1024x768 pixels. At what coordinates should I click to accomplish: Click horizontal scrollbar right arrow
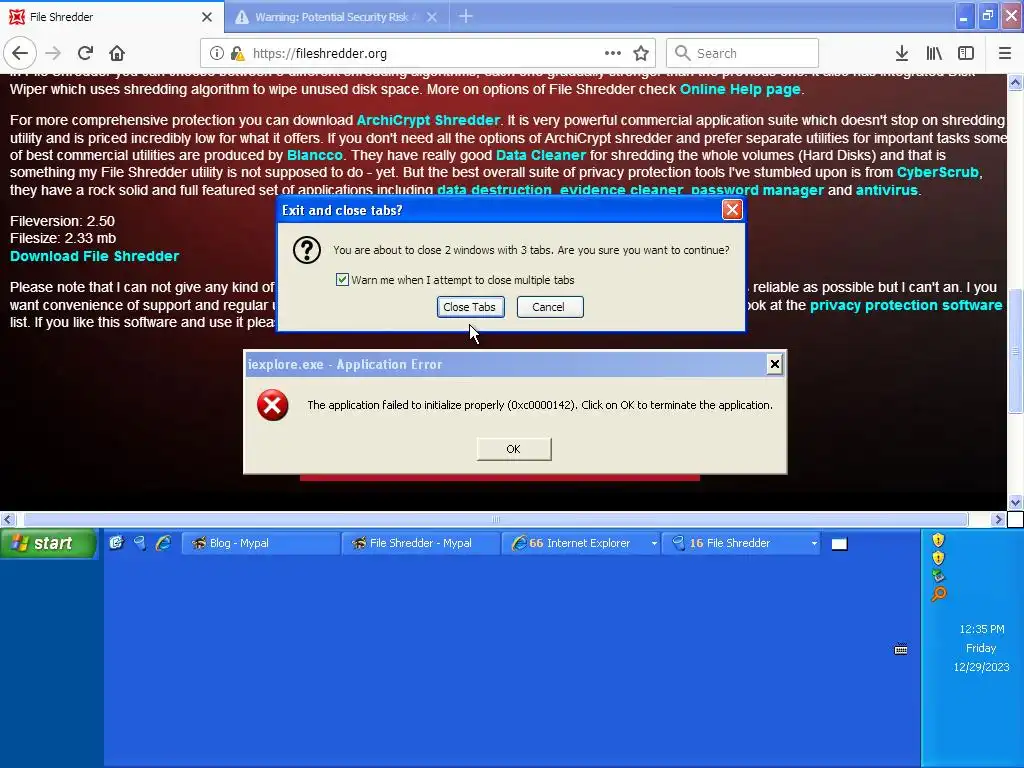pyautogui.click(x=997, y=520)
